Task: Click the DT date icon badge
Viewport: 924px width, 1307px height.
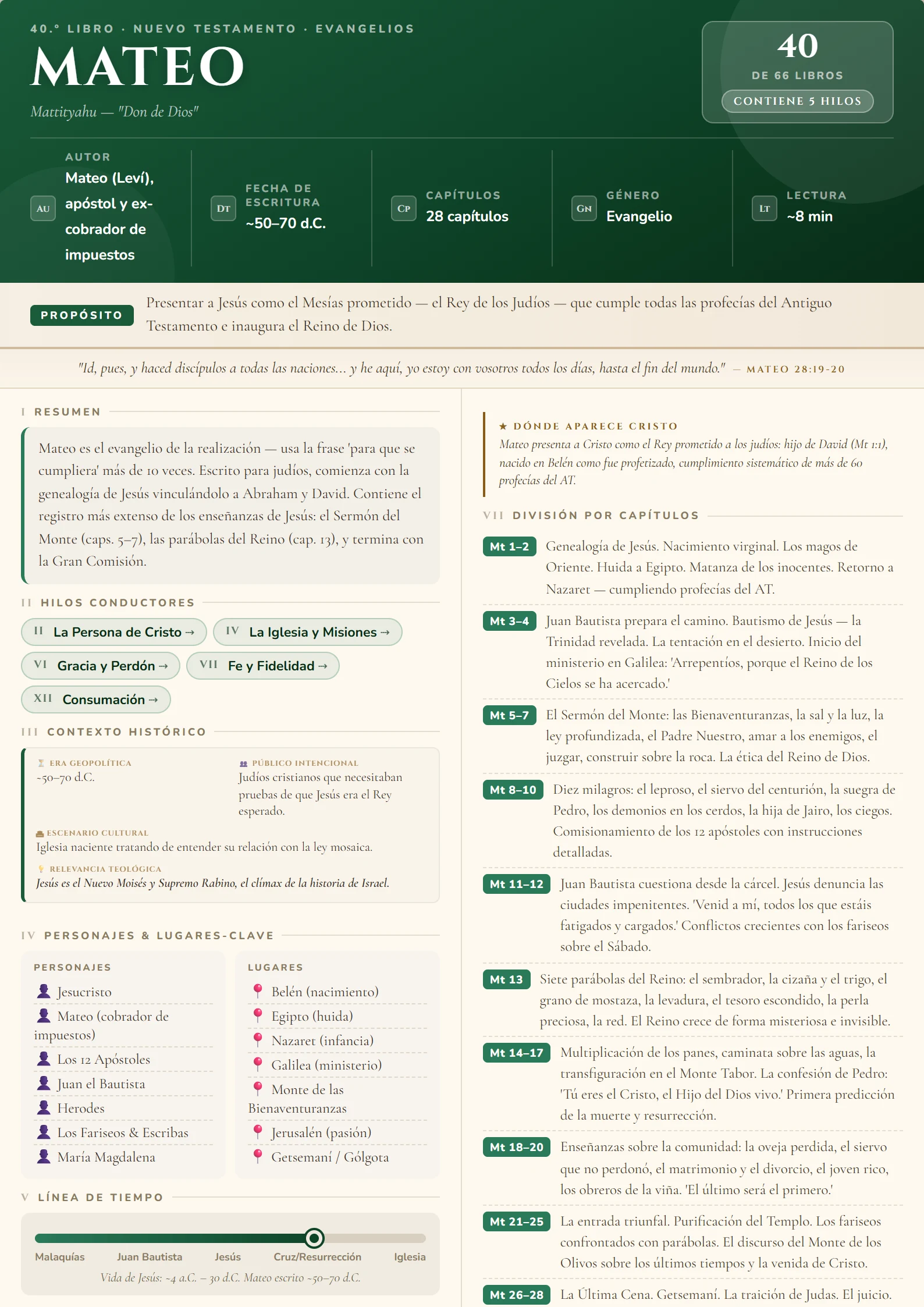Action: (223, 208)
